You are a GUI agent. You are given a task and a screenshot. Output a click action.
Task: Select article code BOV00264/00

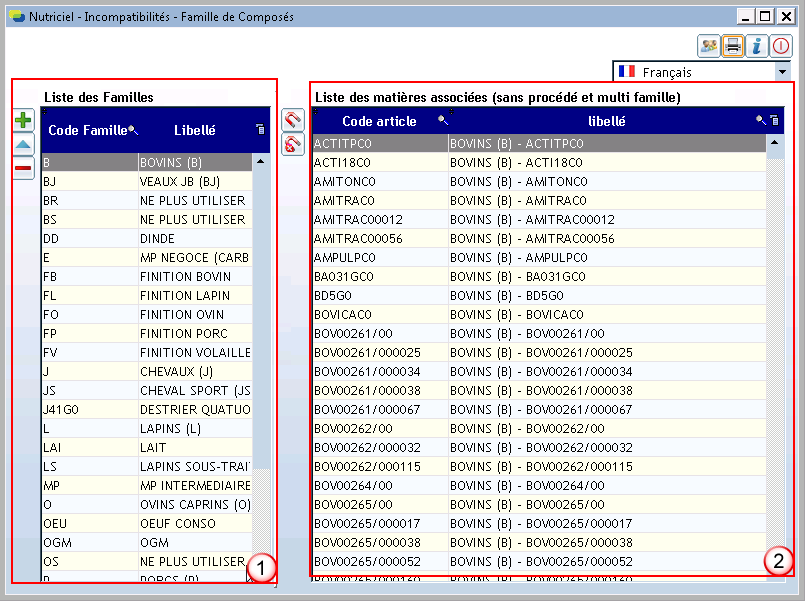(x=353, y=485)
